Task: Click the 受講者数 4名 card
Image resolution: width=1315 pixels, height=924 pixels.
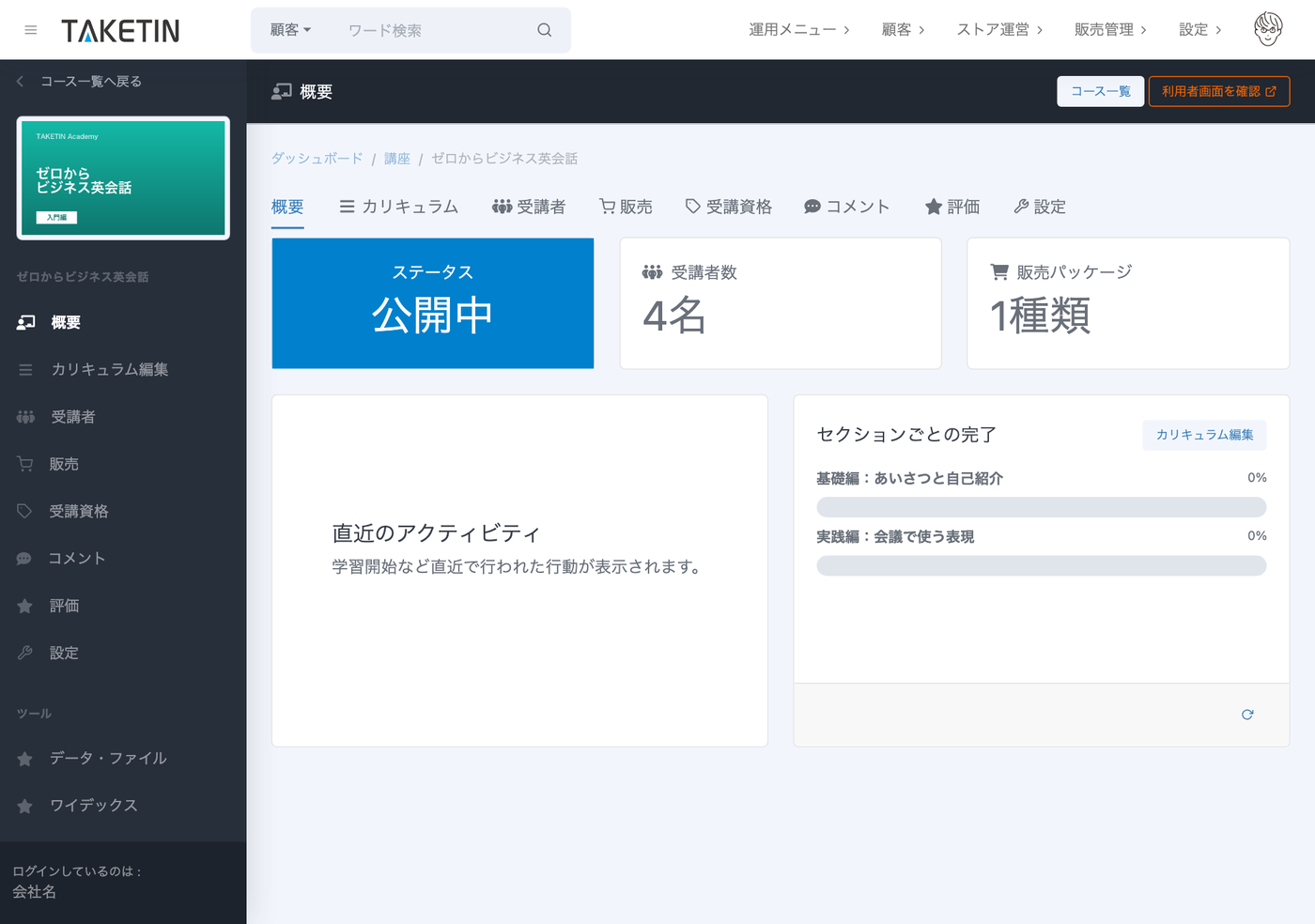Action: tap(781, 303)
